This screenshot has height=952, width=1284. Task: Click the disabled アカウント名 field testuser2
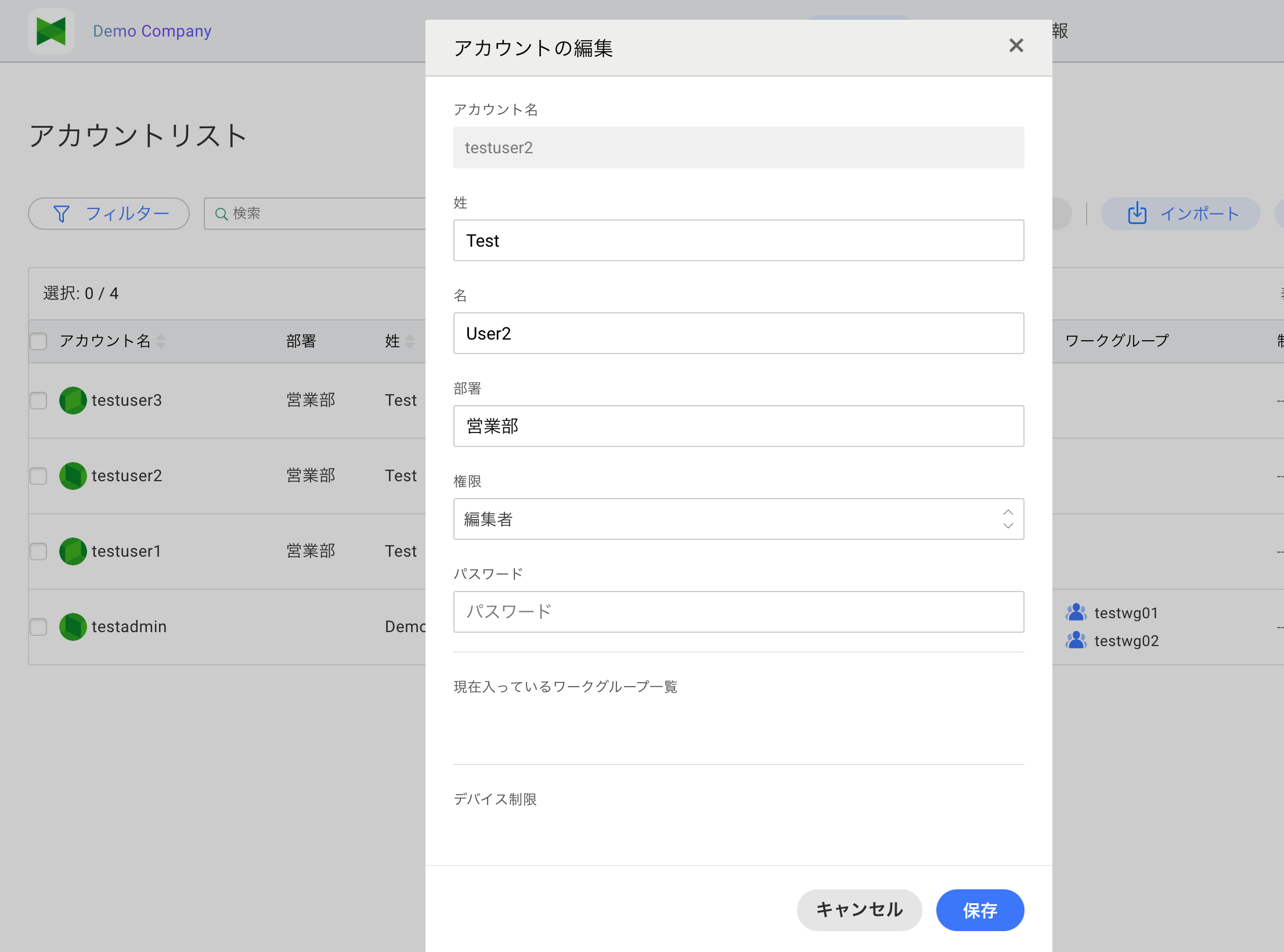[x=738, y=147]
